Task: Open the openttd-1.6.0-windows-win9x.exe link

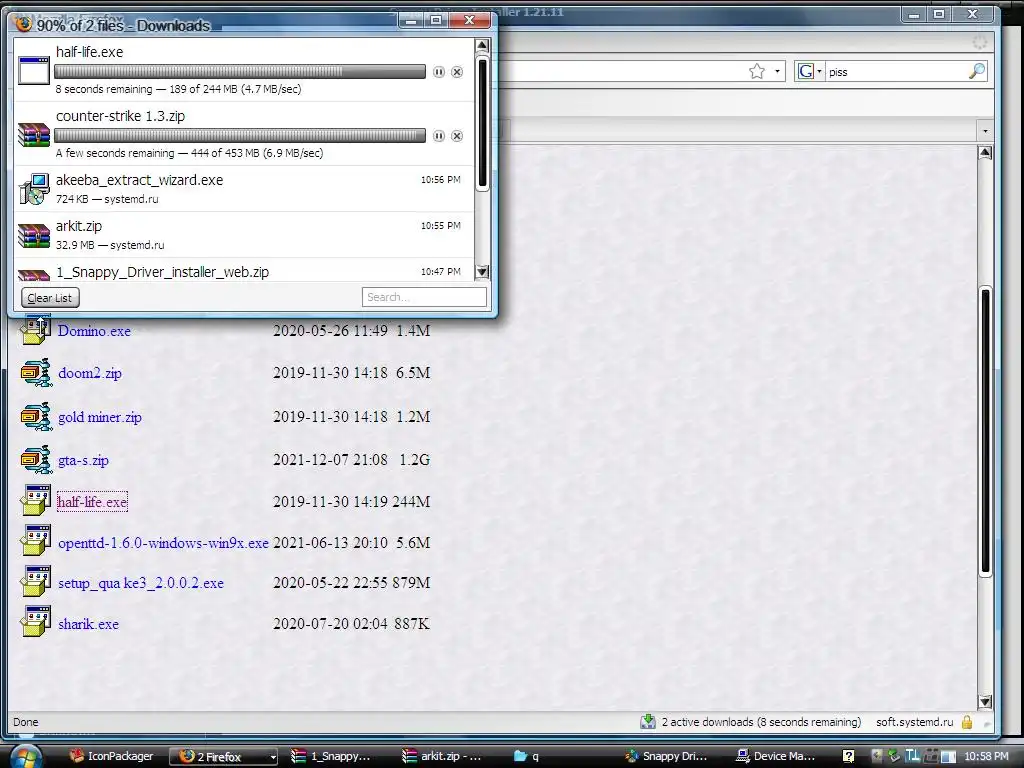Action: coord(163,543)
